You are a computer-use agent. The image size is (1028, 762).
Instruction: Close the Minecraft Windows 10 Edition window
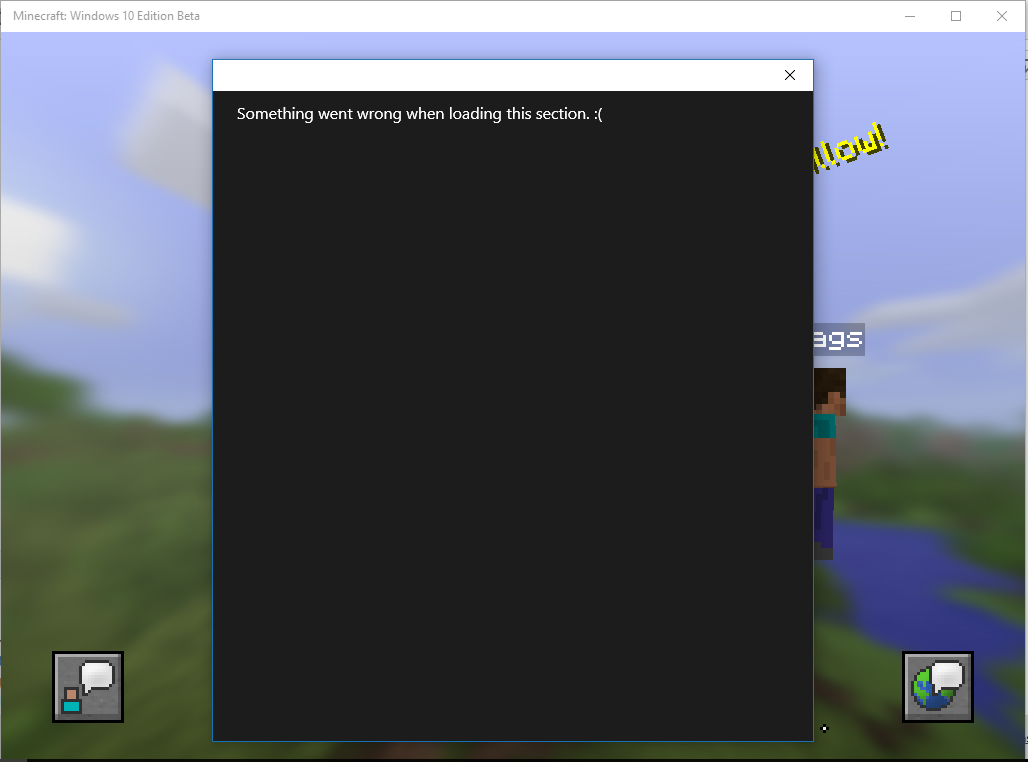(x=1002, y=16)
